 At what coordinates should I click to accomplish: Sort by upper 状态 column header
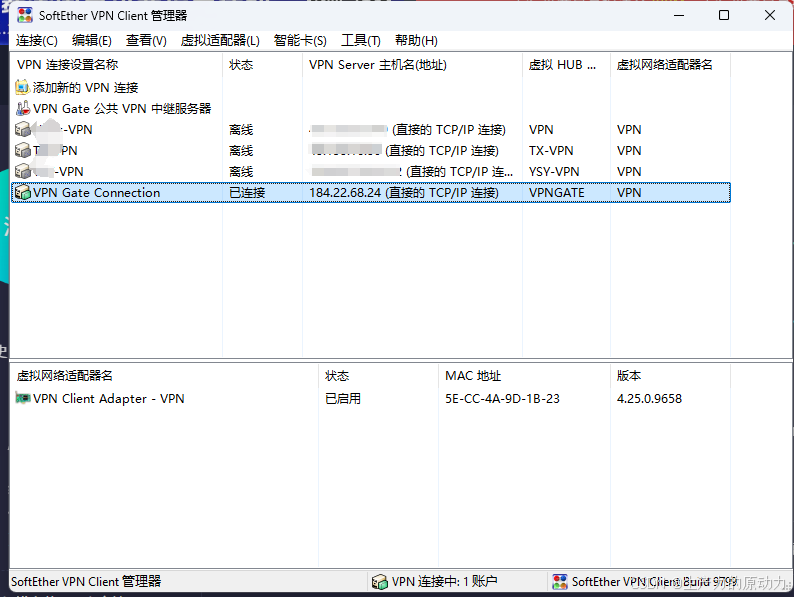coord(262,65)
